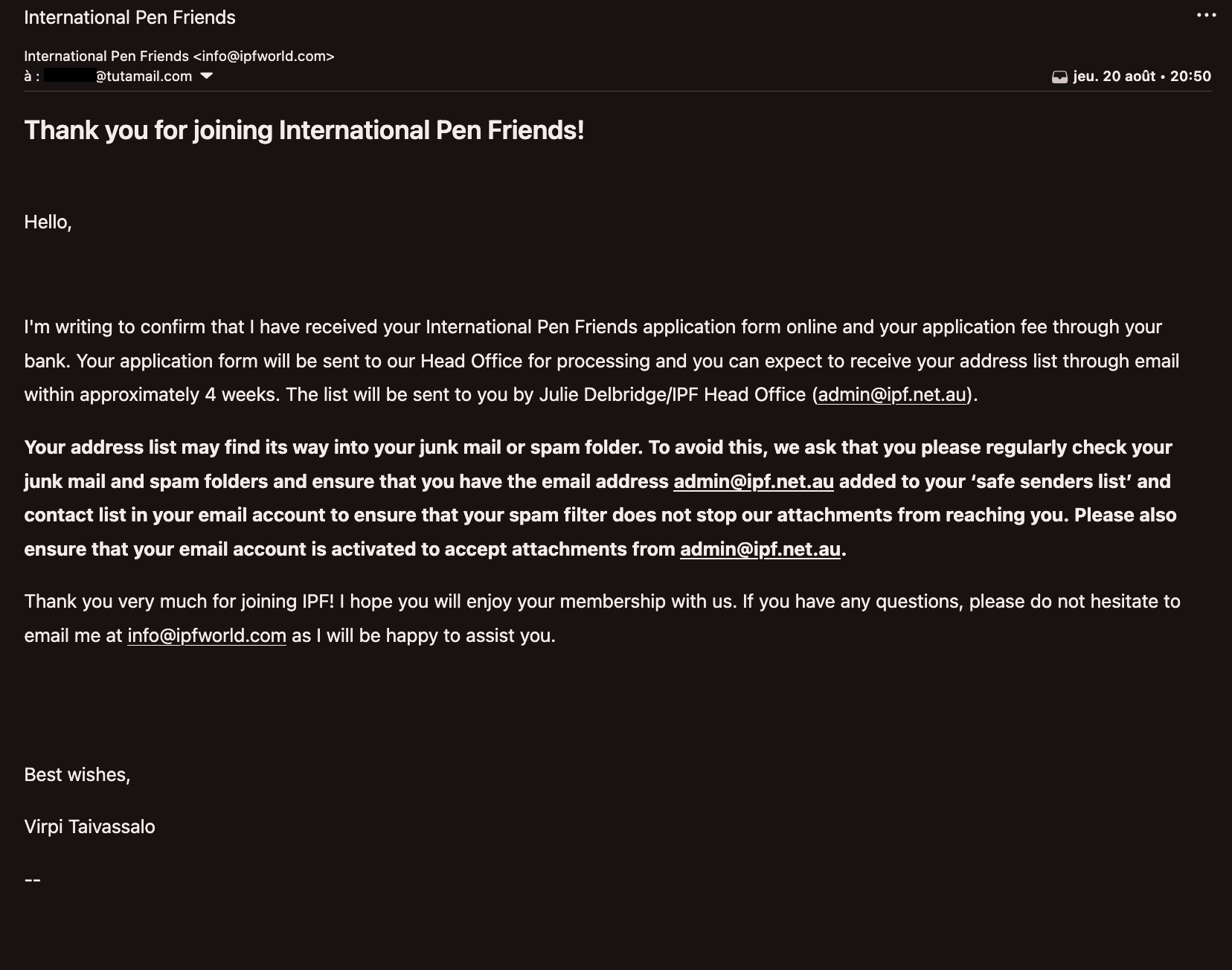This screenshot has width=1232, height=970.
Task: Open admin@ipf.net.au link after 'attachments from'
Action: click(760, 549)
